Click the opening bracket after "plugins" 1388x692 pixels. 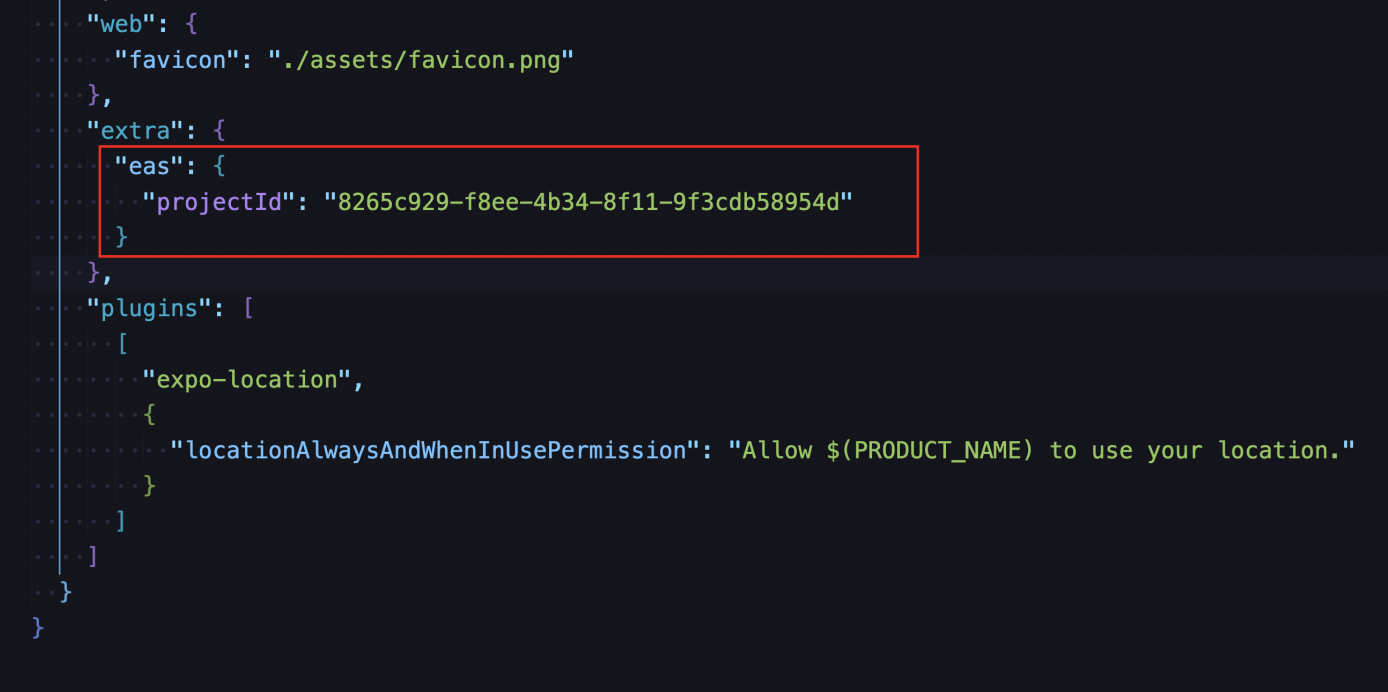[x=248, y=308]
